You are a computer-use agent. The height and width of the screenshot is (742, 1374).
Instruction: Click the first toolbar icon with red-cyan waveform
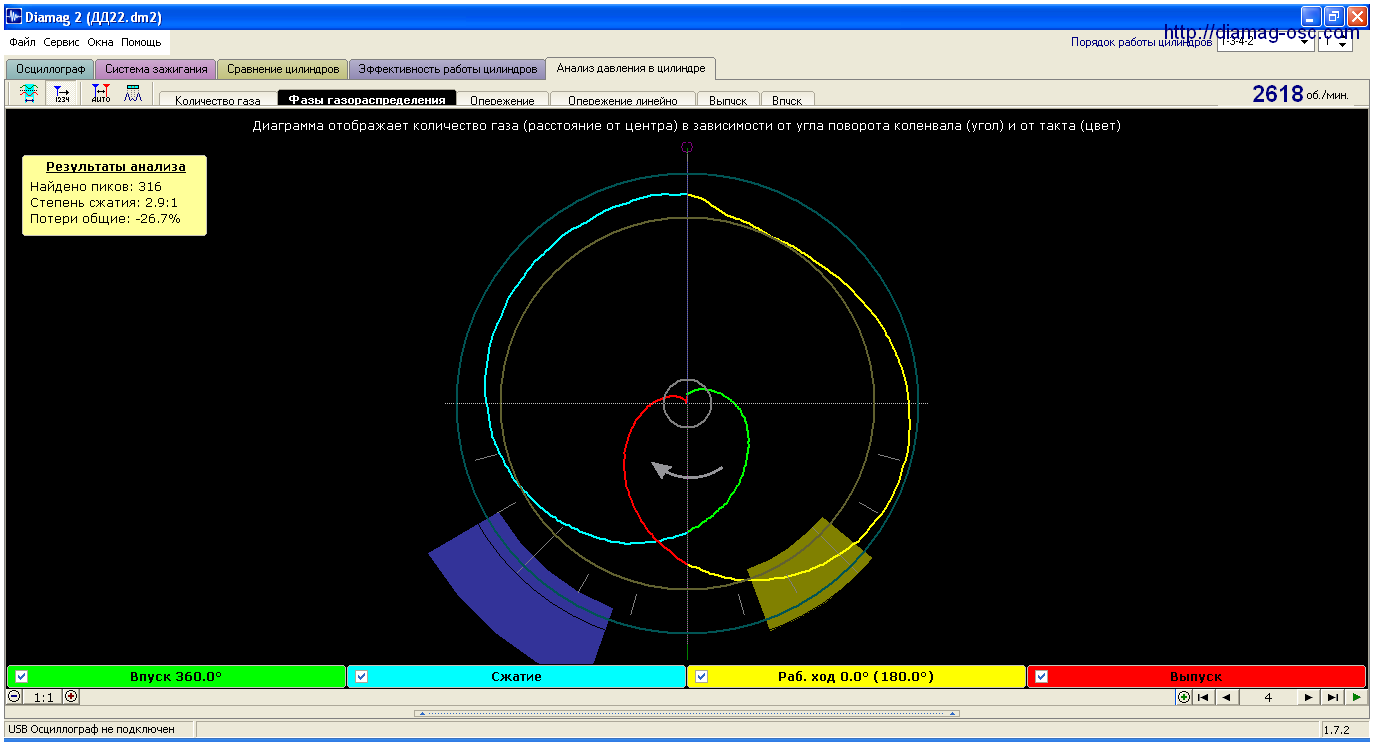29,93
